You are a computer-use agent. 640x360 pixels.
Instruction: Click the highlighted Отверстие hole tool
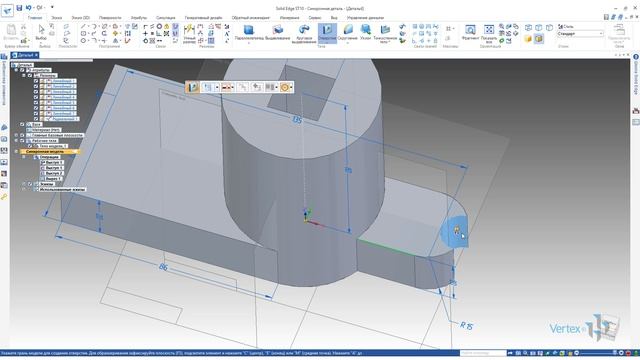click(327, 33)
